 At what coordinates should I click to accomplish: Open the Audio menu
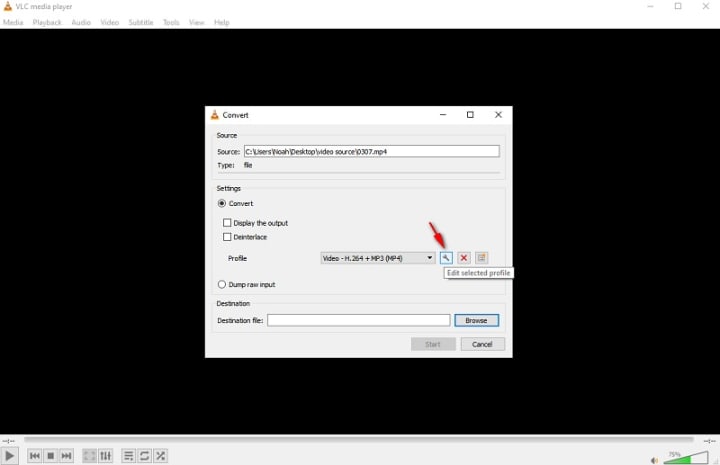point(81,22)
